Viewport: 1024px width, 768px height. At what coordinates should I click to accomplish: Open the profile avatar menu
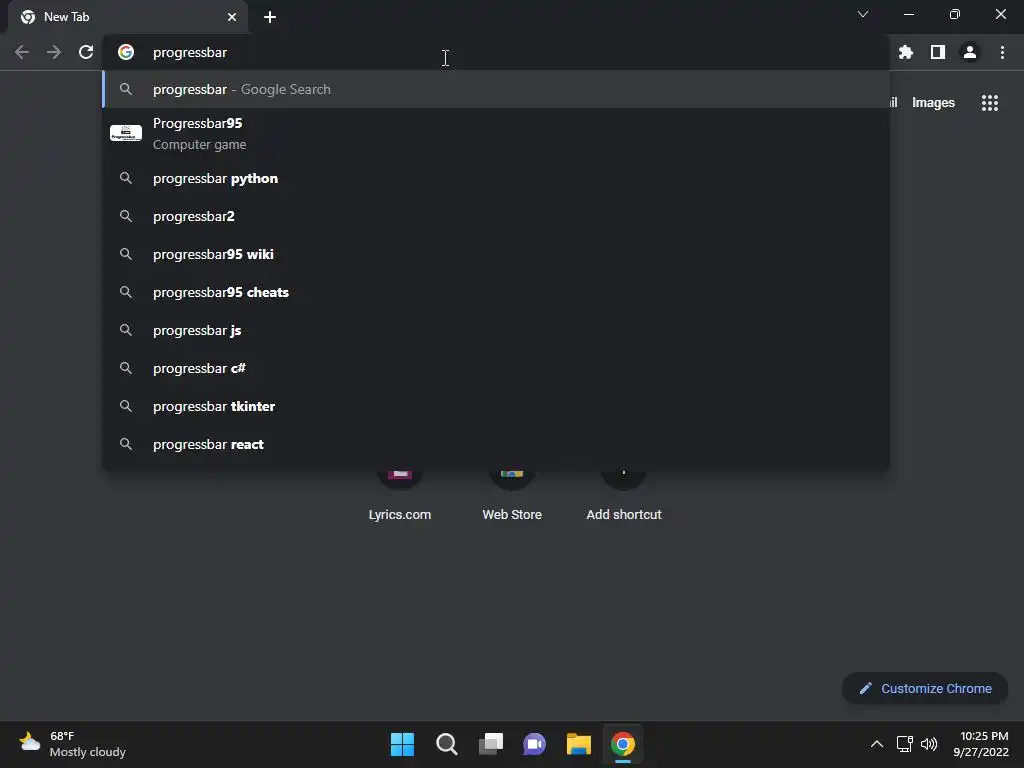(x=970, y=52)
